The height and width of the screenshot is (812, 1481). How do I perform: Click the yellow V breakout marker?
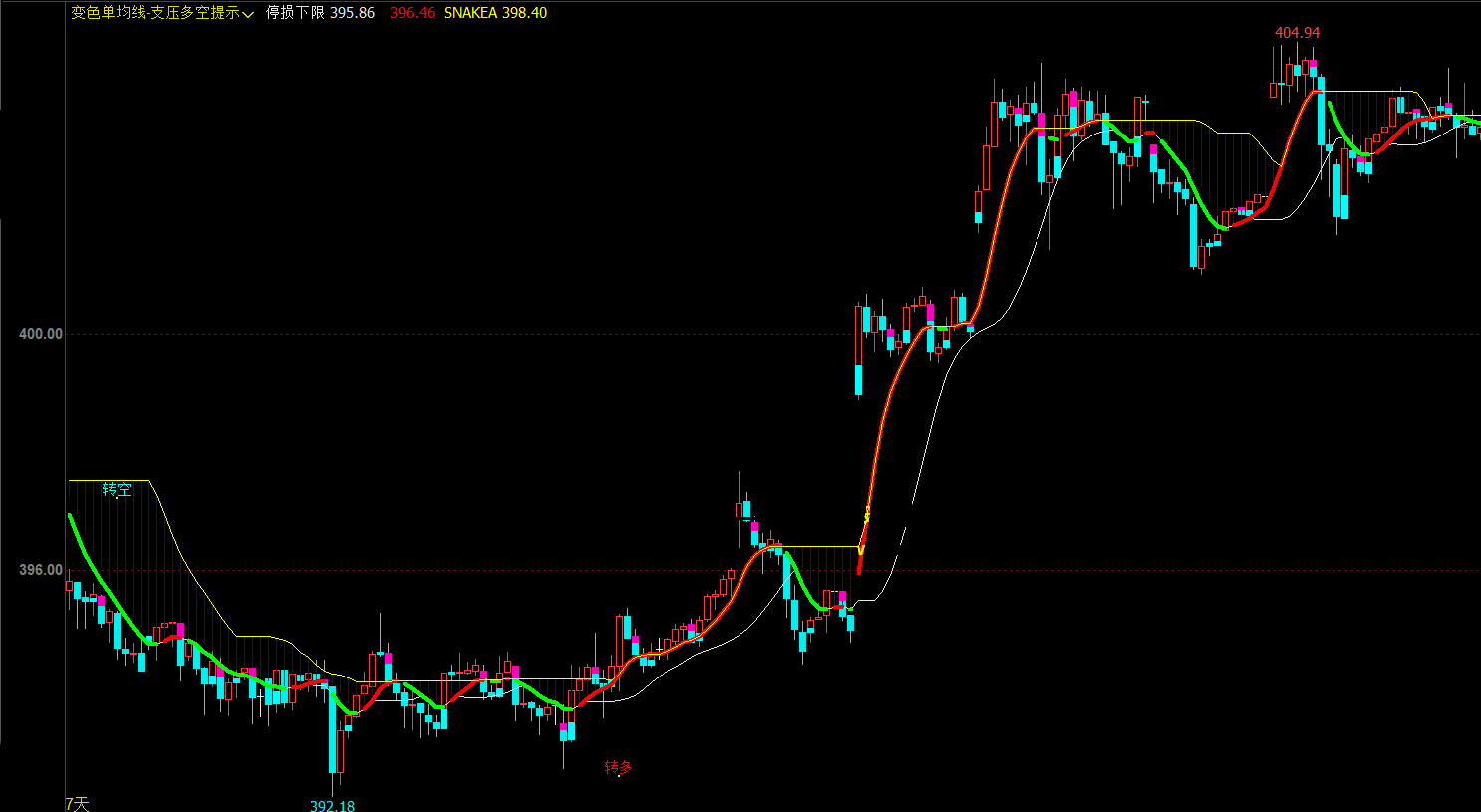[x=861, y=550]
